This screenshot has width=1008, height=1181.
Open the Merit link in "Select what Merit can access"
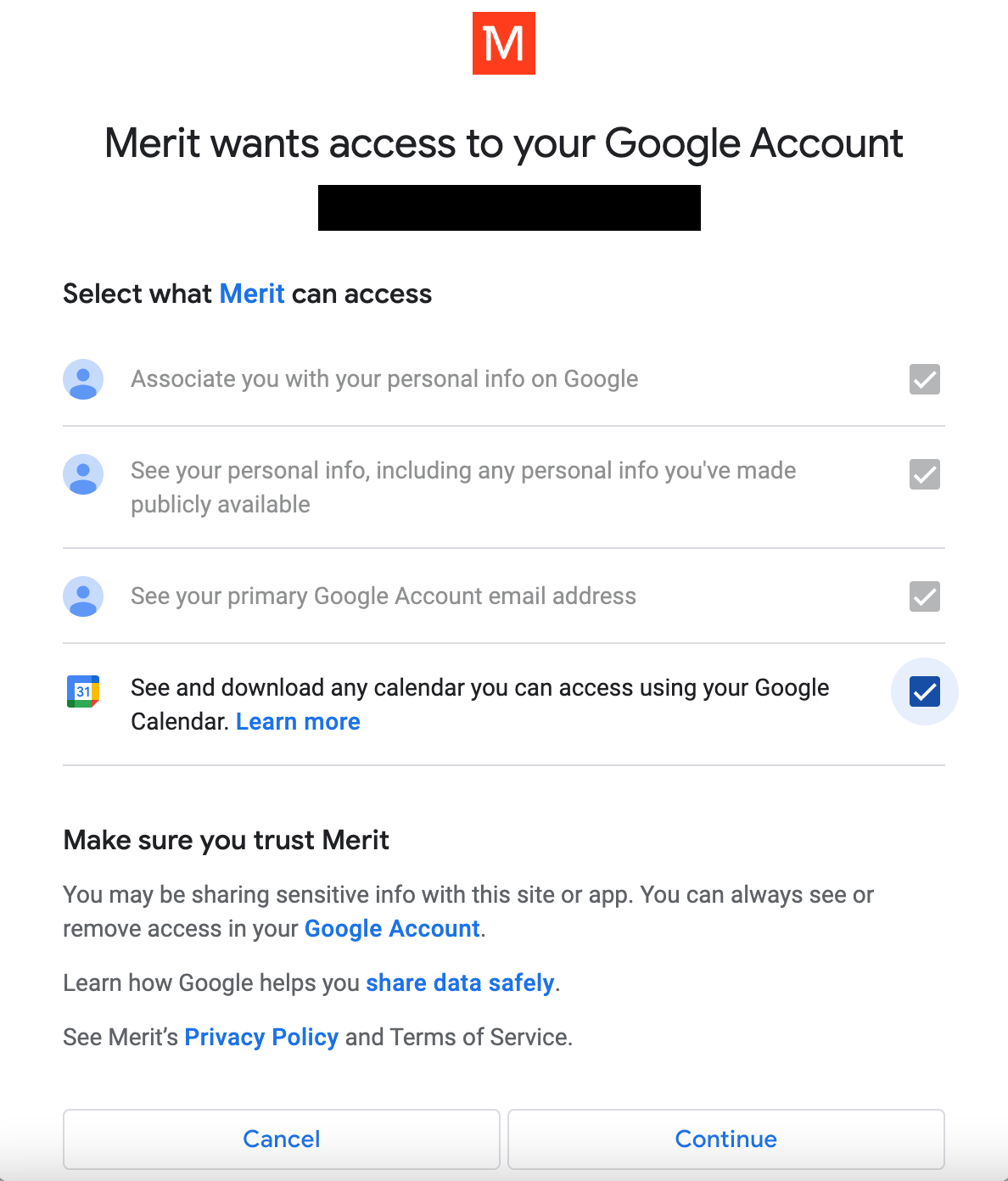(x=250, y=294)
